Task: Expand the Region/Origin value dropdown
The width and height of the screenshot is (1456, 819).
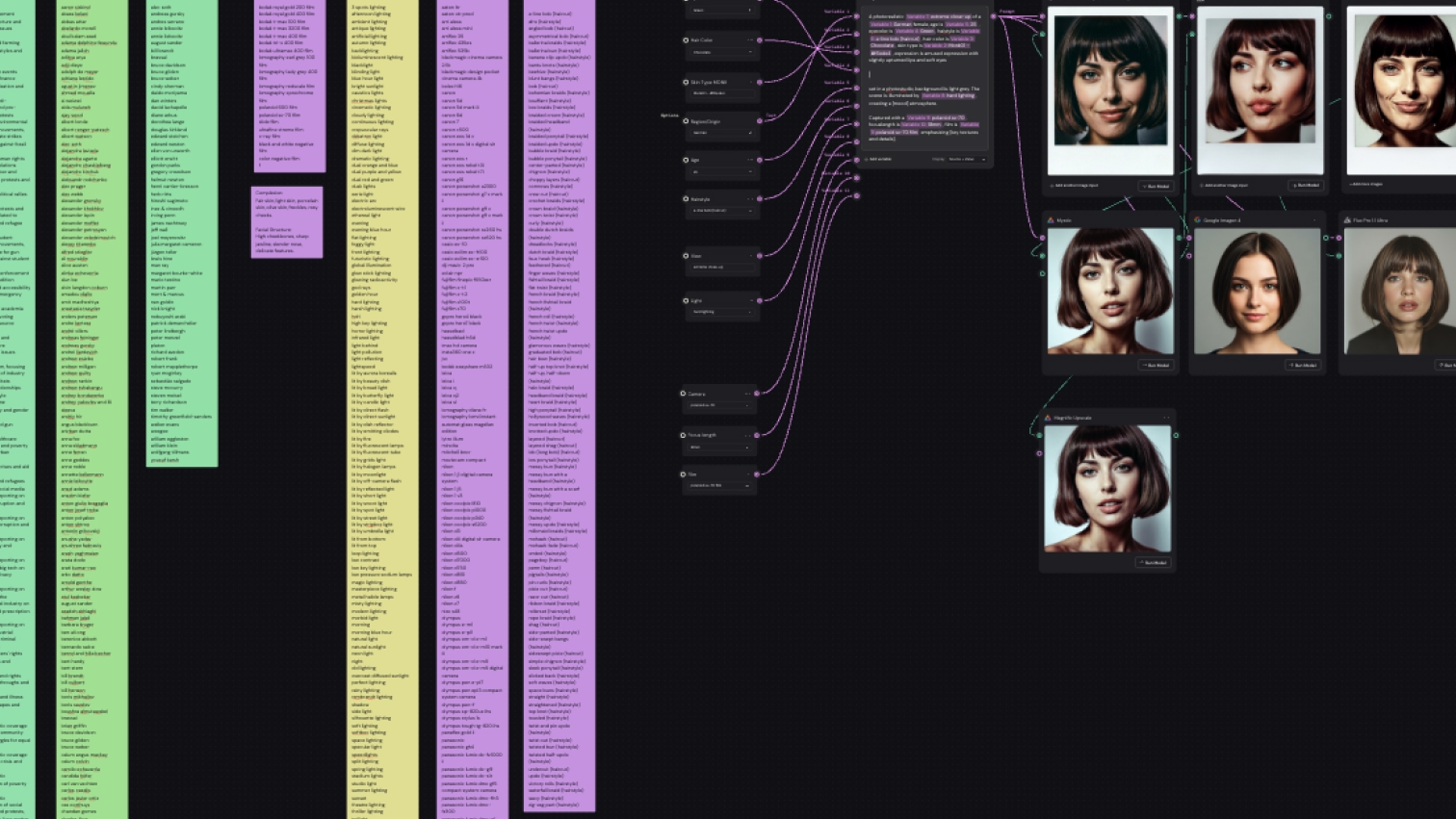Action: 719,133
